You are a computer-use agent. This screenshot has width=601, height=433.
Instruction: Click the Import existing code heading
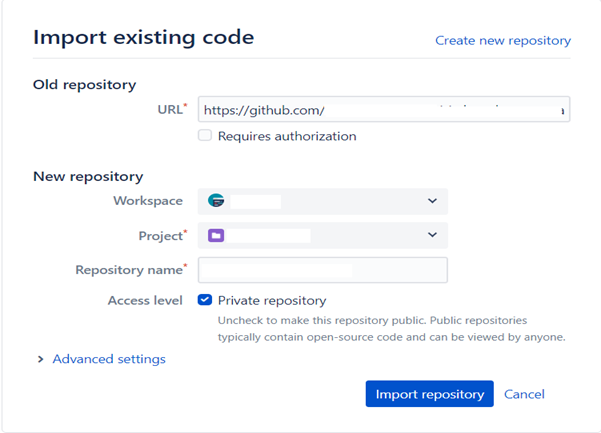144,38
